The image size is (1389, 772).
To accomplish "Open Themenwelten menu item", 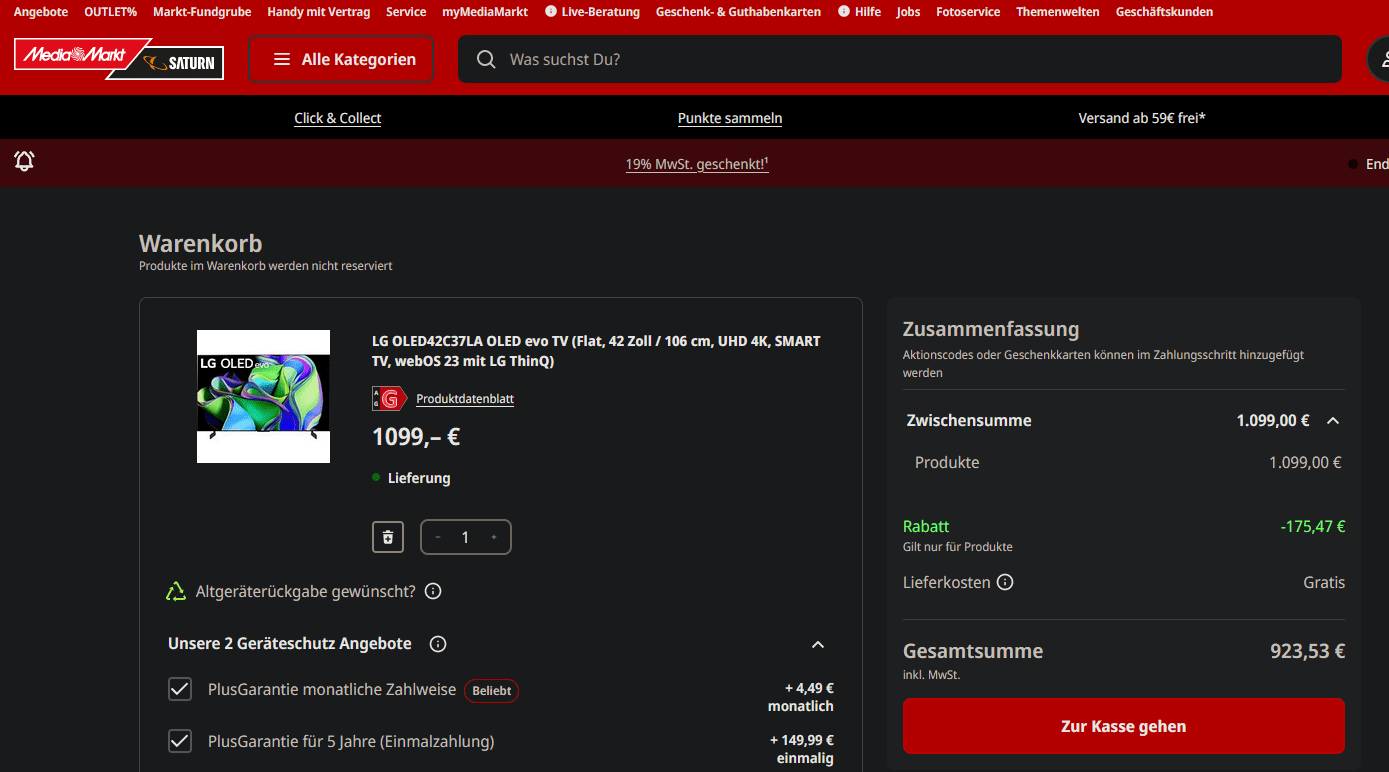I will click(x=1057, y=12).
